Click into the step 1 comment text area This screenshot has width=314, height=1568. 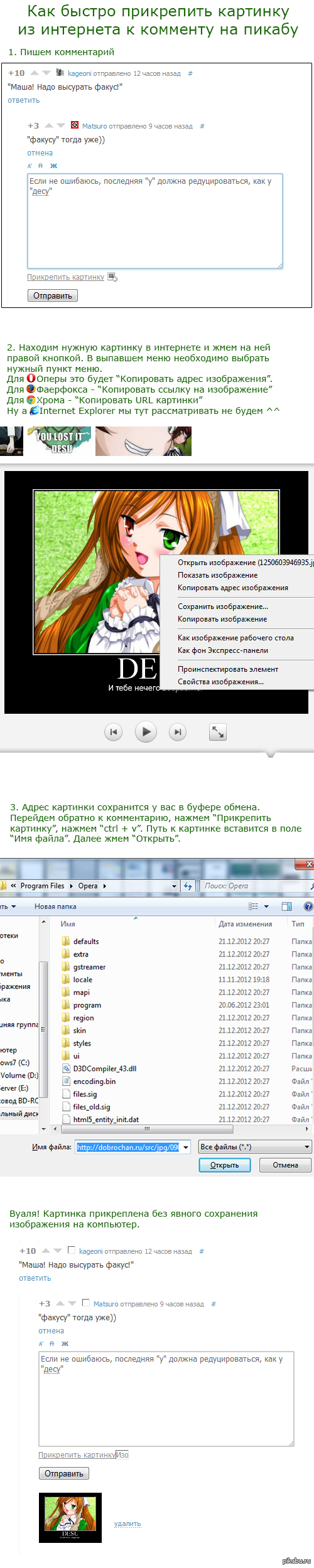click(155, 221)
